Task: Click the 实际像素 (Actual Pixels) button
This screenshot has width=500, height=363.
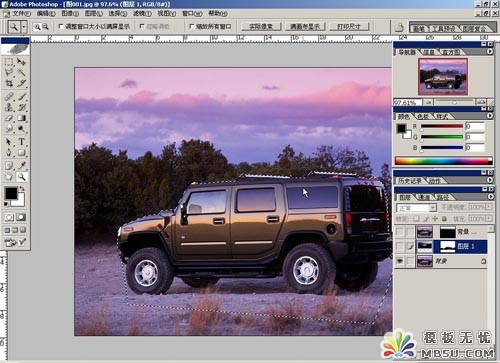Action: click(261, 27)
